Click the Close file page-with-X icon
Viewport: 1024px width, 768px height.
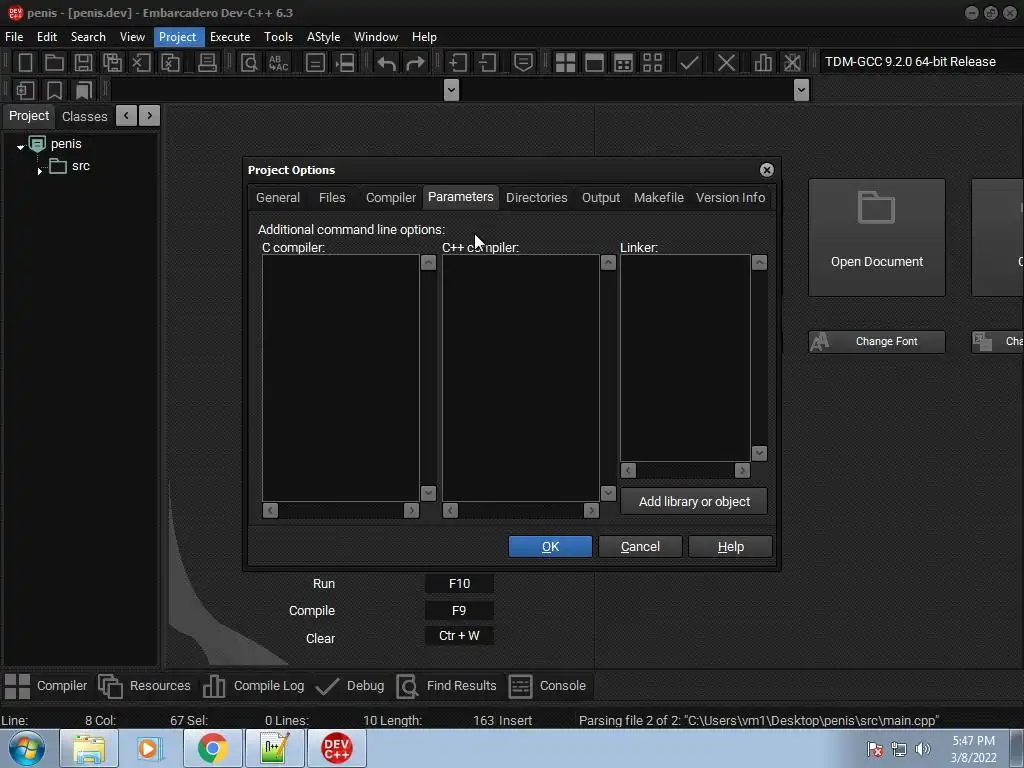pyautogui.click(x=141, y=63)
